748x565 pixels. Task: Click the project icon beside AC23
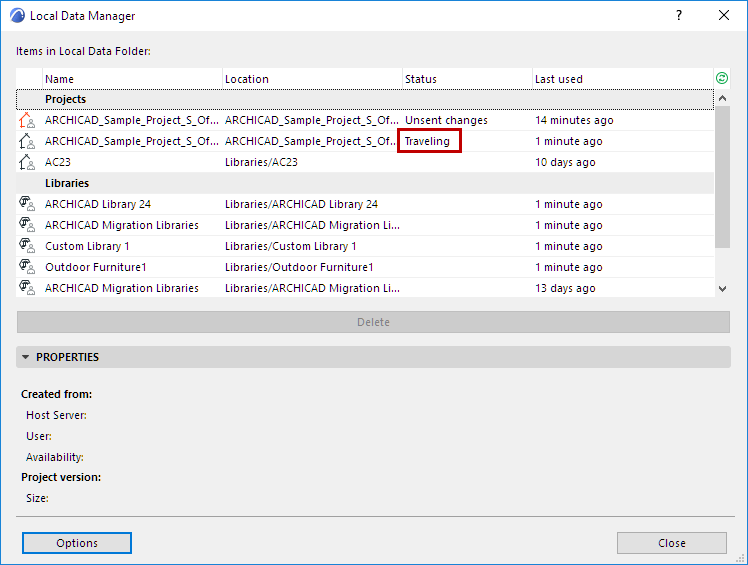tap(27, 162)
